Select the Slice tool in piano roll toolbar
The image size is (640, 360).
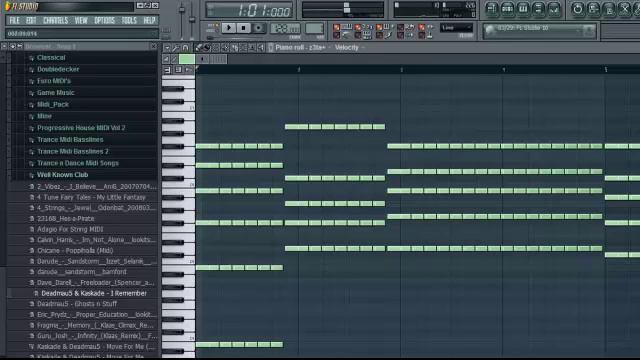[x=234, y=48]
